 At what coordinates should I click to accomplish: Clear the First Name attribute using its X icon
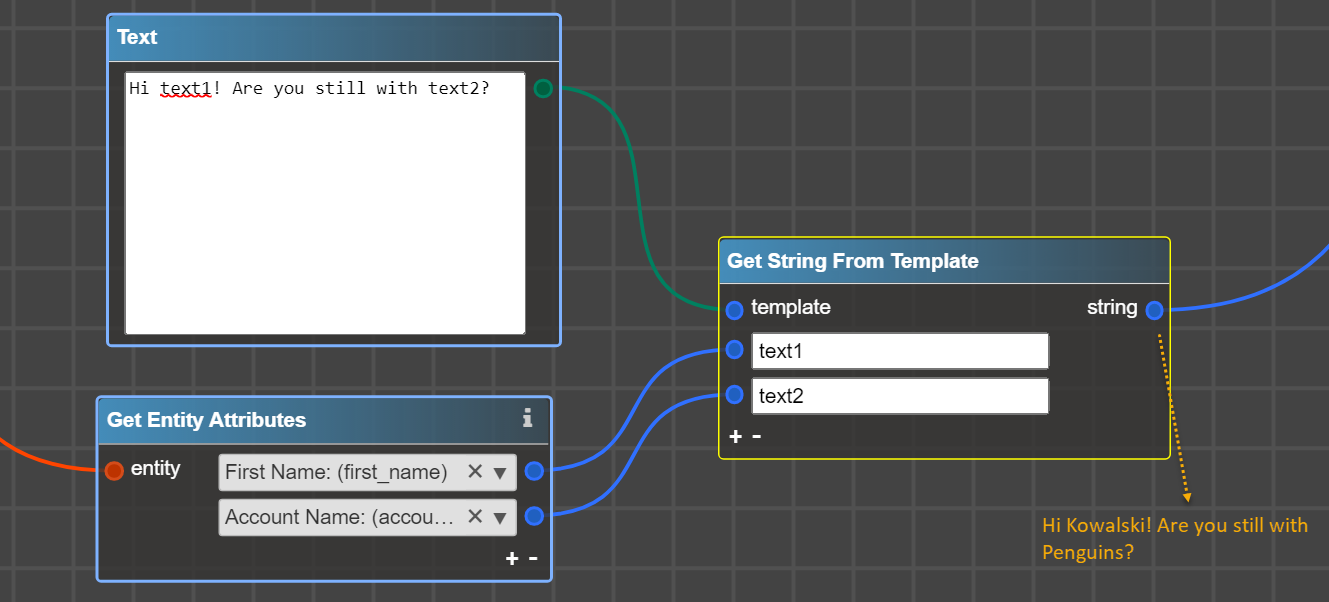tap(475, 471)
